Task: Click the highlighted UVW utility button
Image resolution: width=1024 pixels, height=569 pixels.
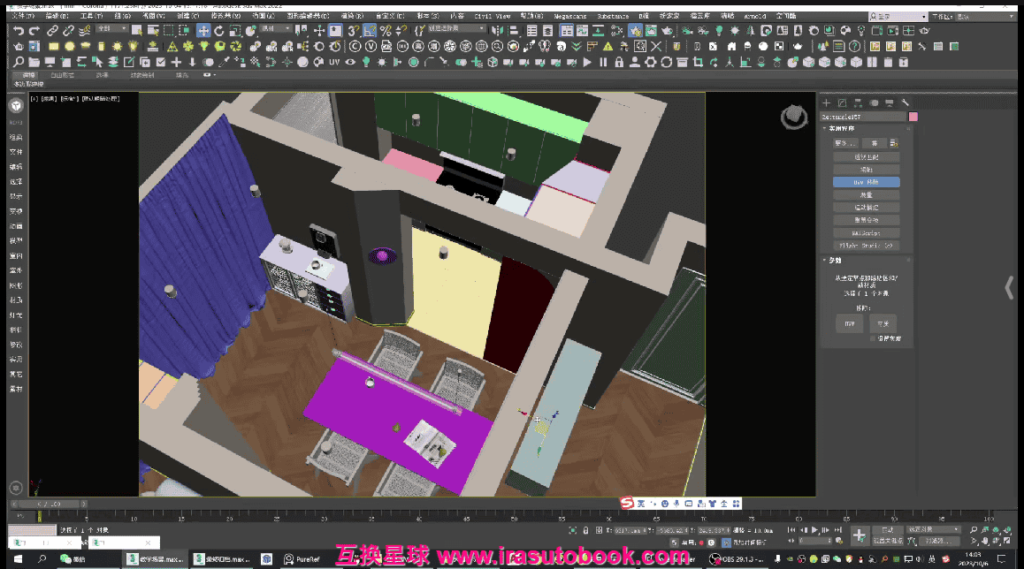Action: tap(866, 182)
